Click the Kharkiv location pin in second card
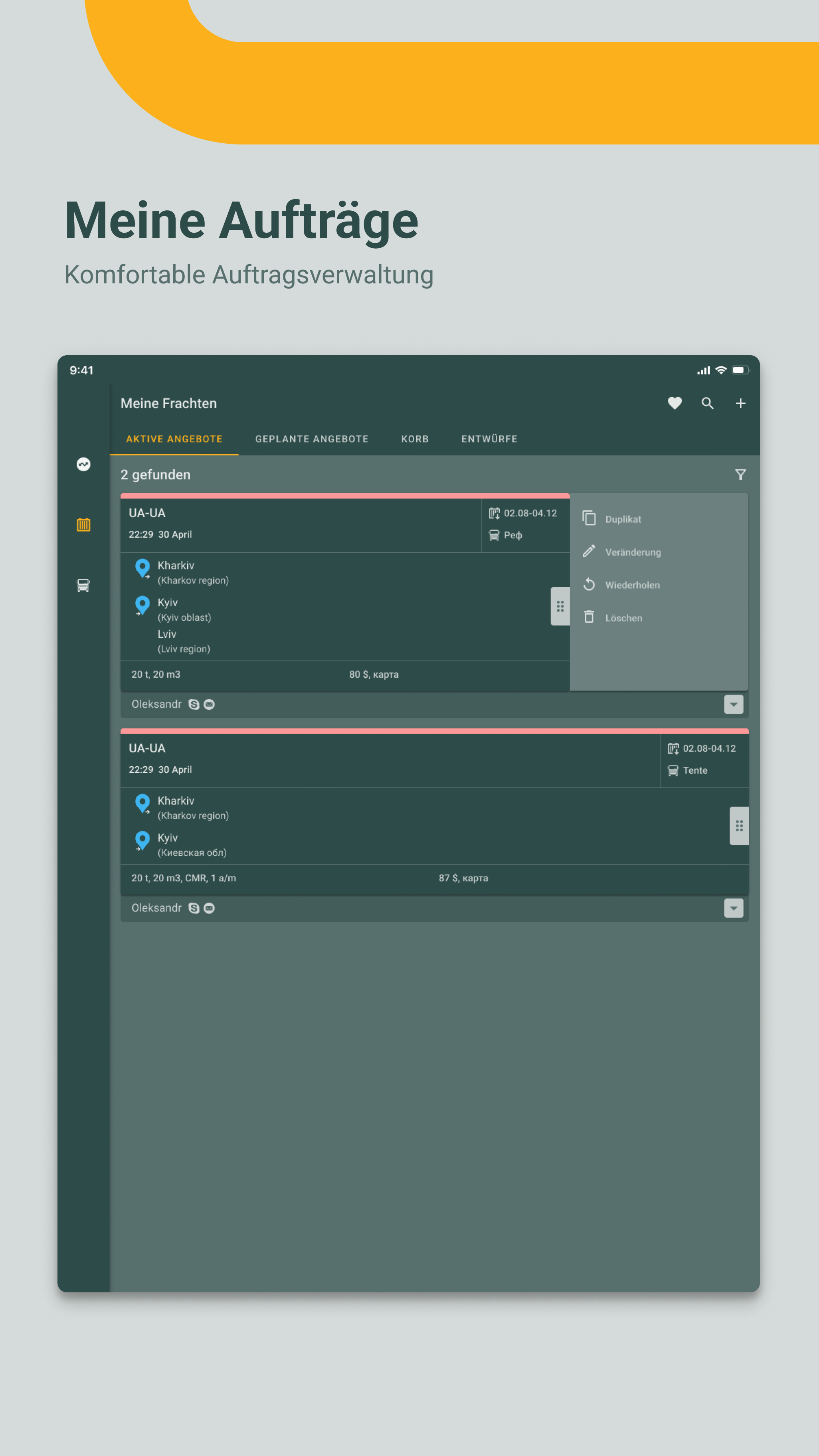819x1456 pixels. (142, 804)
